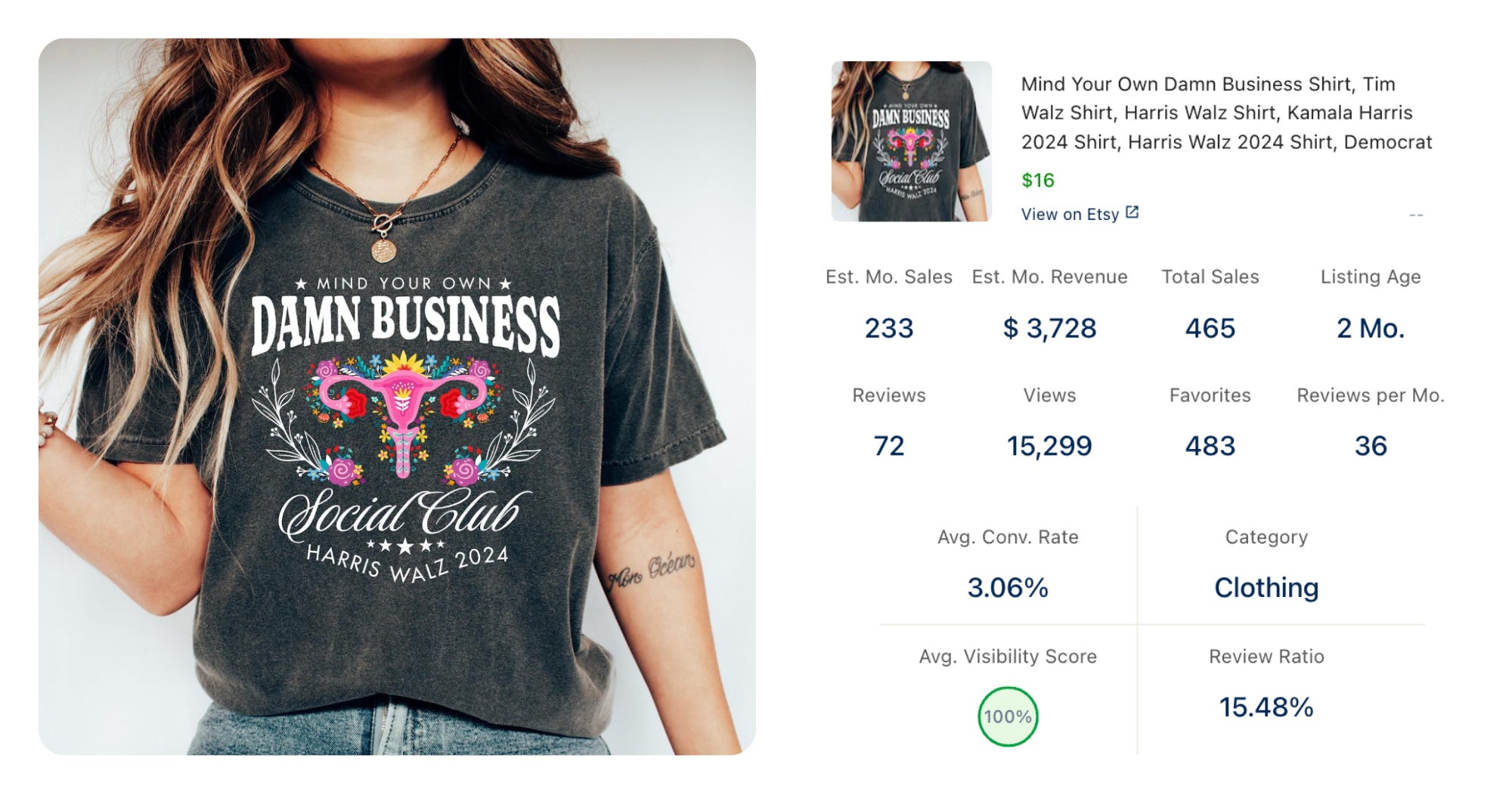This screenshot has width=1512, height=789.
Task: Click the double-dash placeholder near the price row
Action: (x=1417, y=215)
